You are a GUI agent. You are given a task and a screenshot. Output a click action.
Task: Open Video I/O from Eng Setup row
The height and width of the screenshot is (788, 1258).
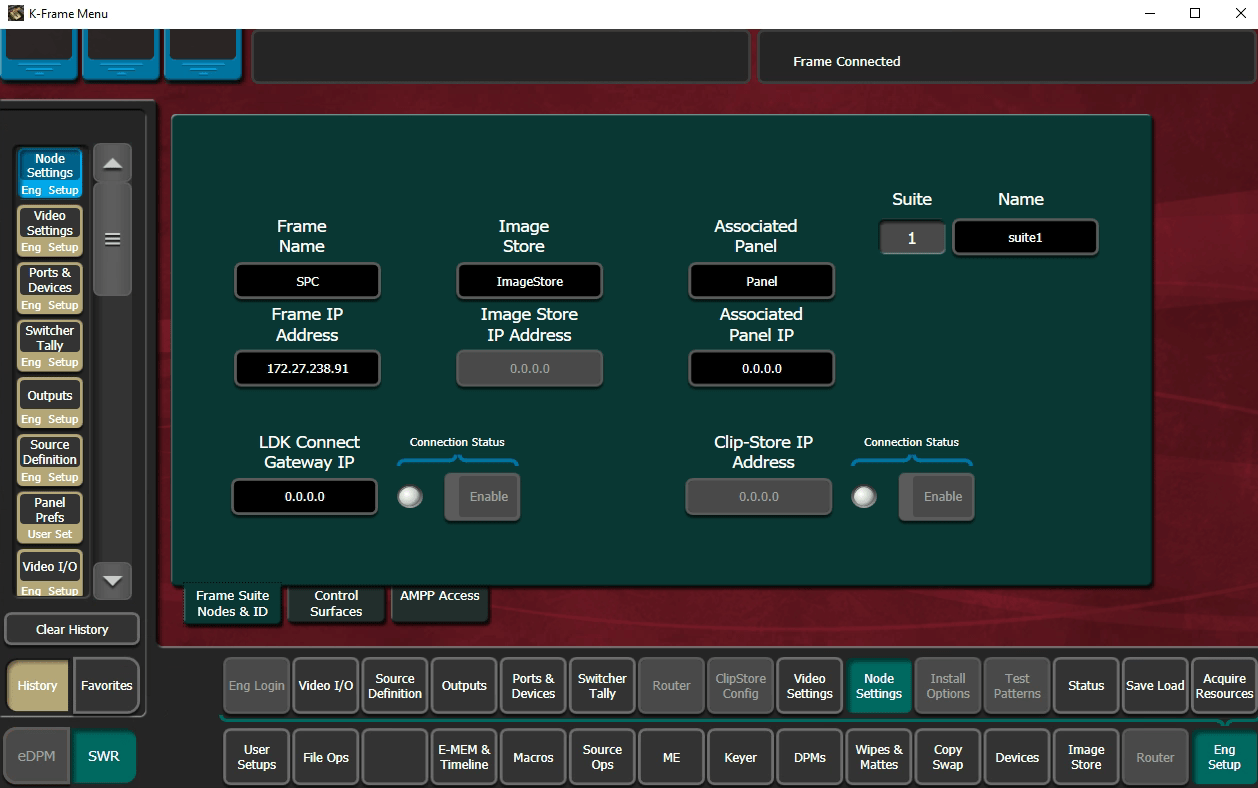pyautogui.click(x=326, y=685)
